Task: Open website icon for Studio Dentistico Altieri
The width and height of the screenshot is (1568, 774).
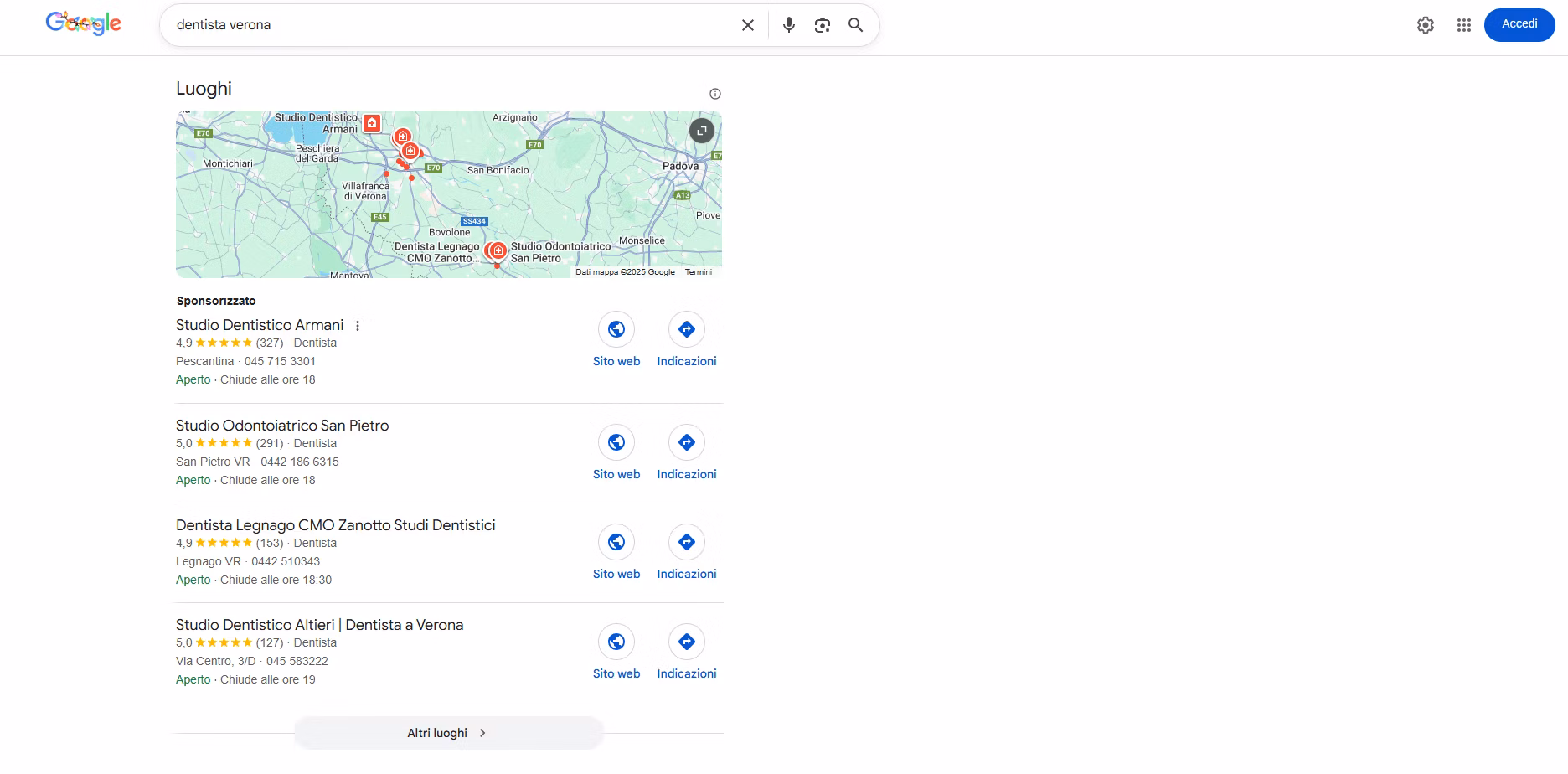Action: [x=616, y=642]
